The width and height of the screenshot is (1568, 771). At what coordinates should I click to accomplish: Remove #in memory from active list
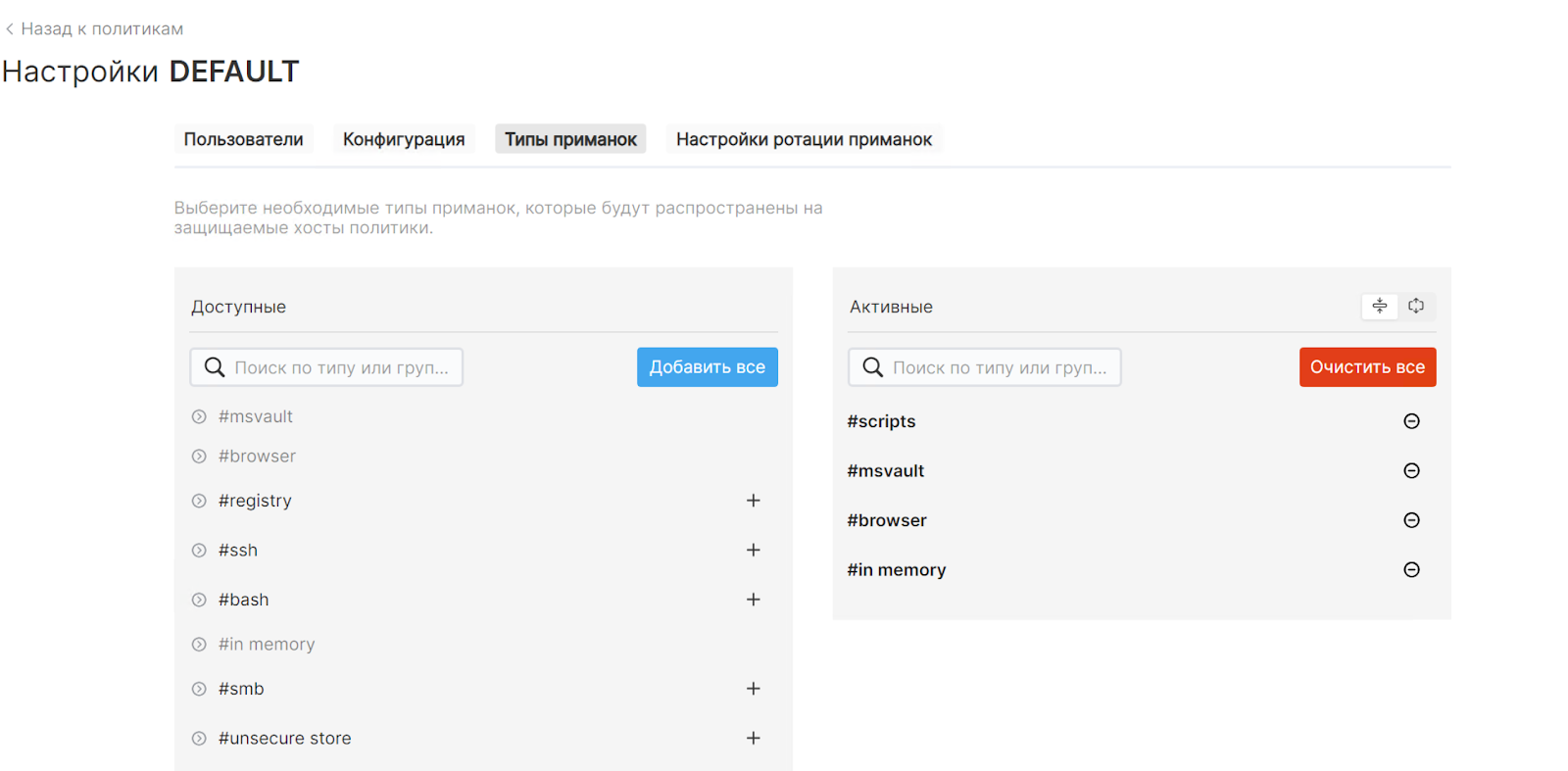pyautogui.click(x=1411, y=570)
